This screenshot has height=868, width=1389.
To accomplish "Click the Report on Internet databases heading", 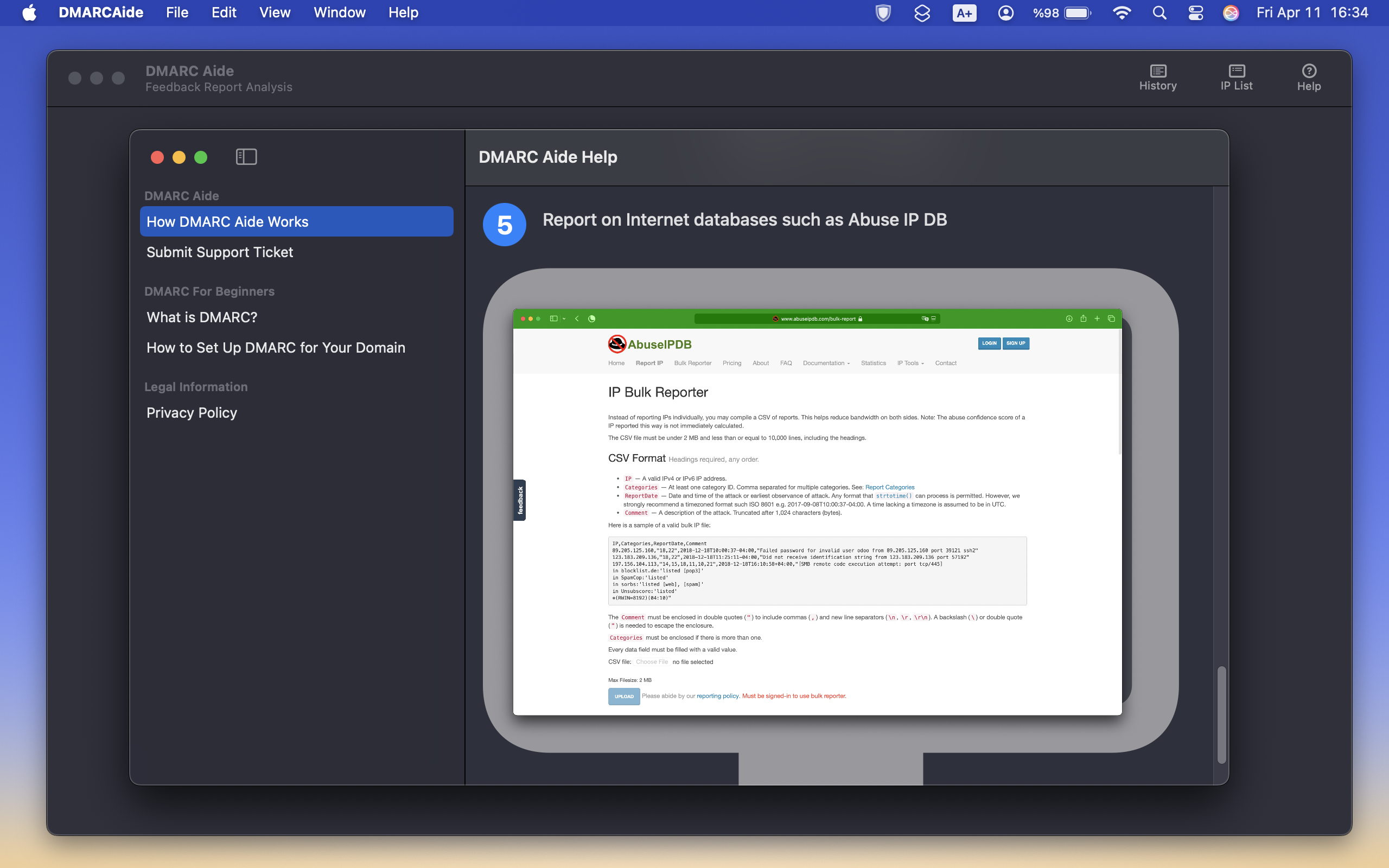I will point(744,219).
